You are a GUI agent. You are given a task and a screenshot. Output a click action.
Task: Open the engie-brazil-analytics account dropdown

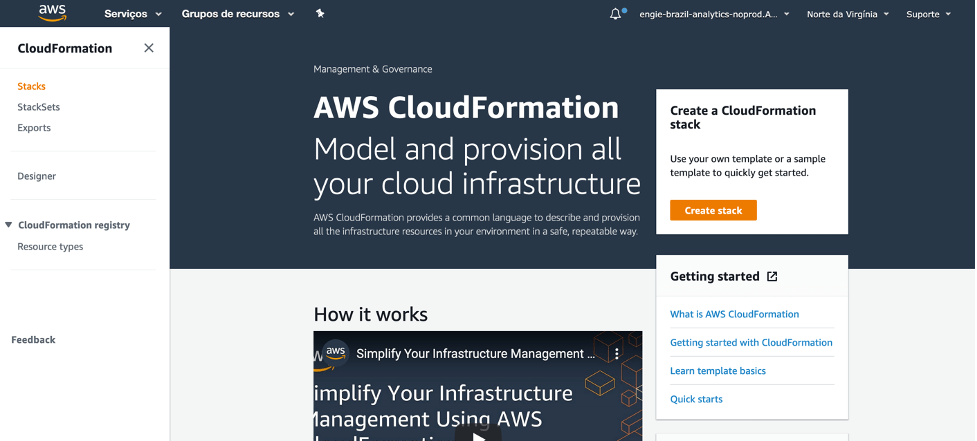tap(714, 14)
